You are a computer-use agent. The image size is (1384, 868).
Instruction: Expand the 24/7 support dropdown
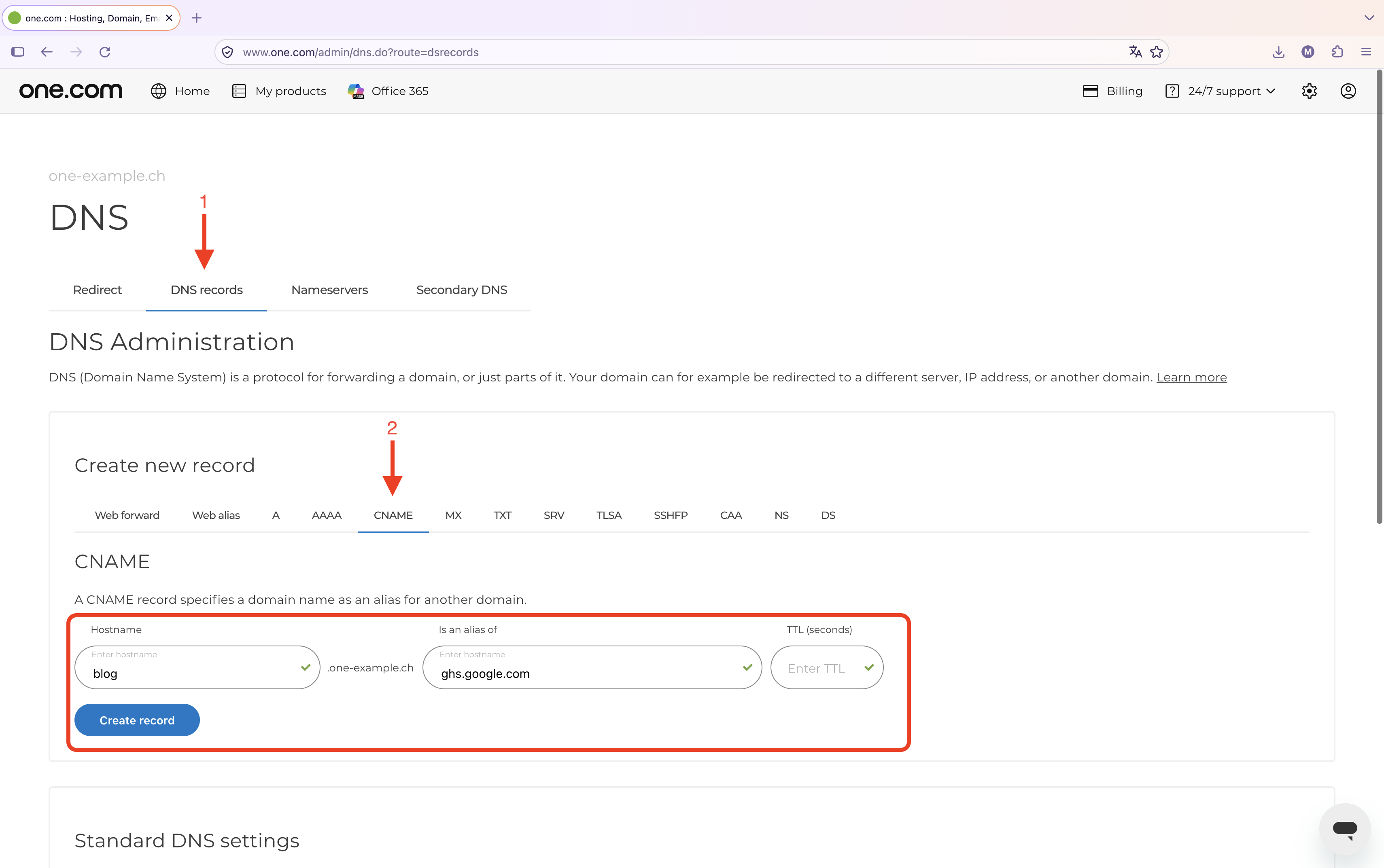[x=1221, y=91]
